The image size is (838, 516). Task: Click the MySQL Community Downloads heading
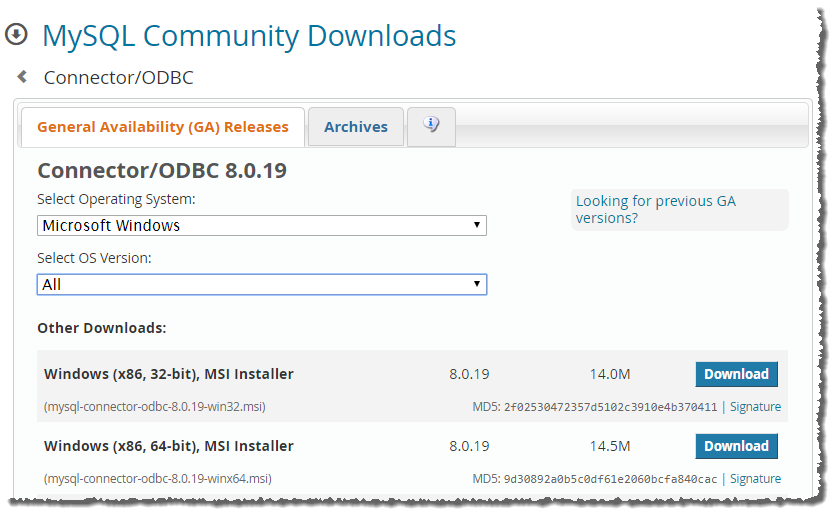[249, 36]
